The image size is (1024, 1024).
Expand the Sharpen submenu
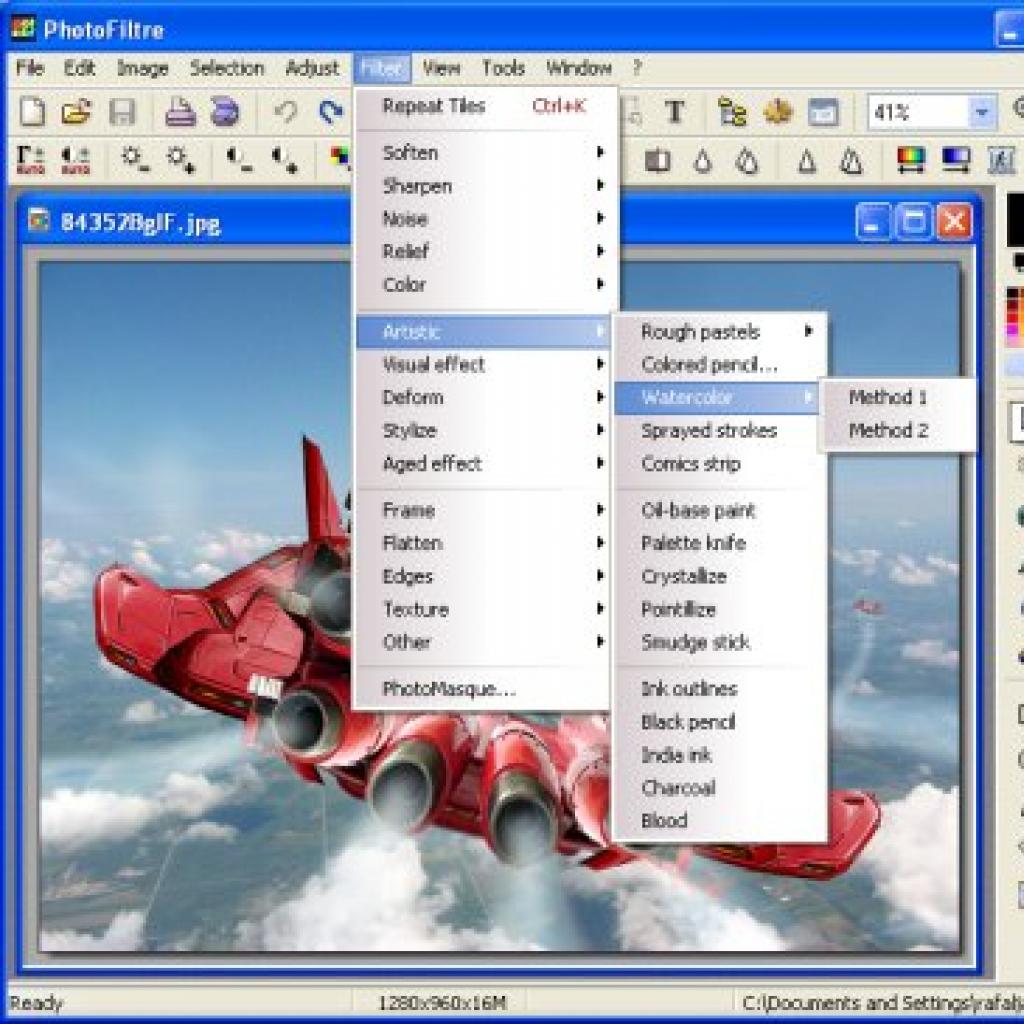(483, 185)
